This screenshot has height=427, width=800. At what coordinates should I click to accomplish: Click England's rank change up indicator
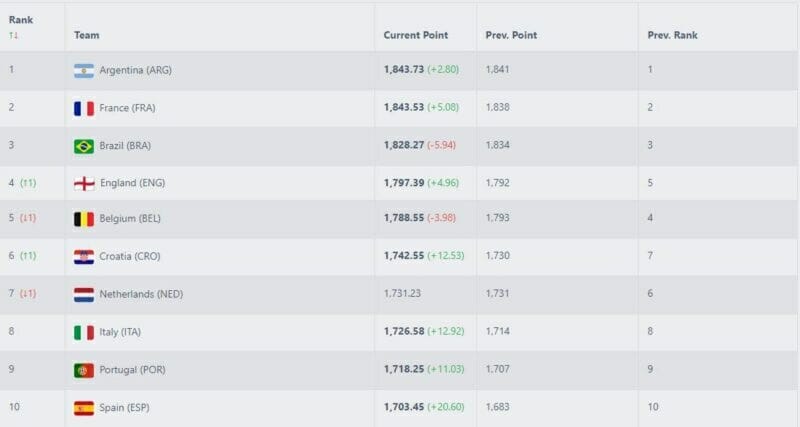coord(28,183)
